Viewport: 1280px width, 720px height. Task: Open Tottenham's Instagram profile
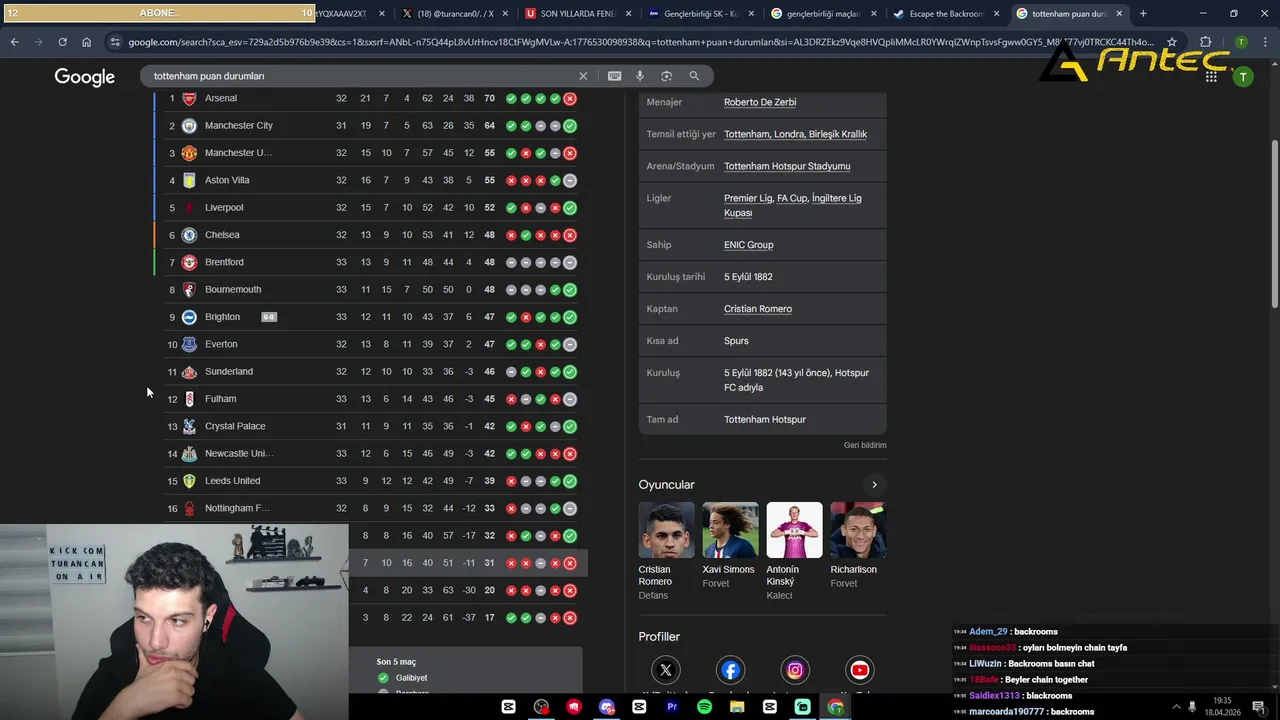point(795,670)
